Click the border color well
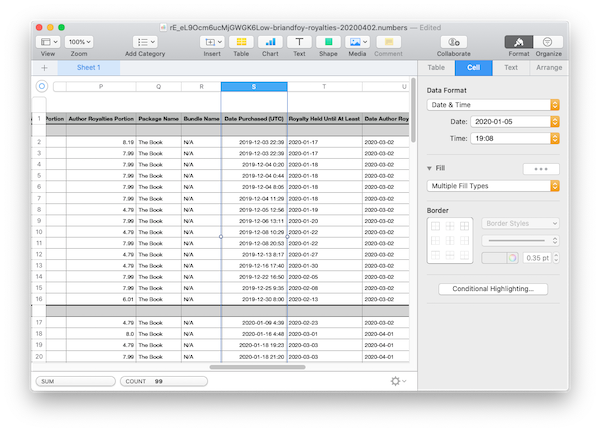600x432 pixels. click(x=494, y=258)
